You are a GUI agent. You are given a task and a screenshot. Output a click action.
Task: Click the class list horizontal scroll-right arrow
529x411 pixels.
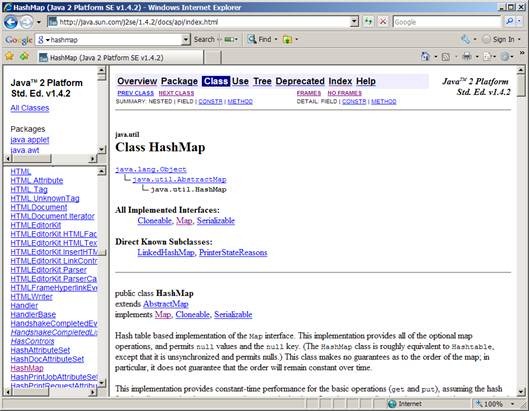click(93, 392)
